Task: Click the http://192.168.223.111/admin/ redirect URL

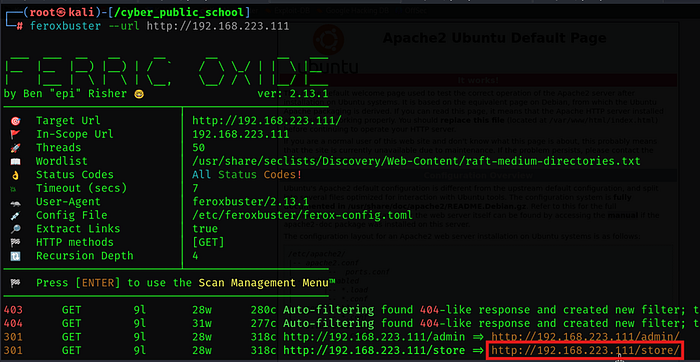Action: pyautogui.click(x=585, y=337)
